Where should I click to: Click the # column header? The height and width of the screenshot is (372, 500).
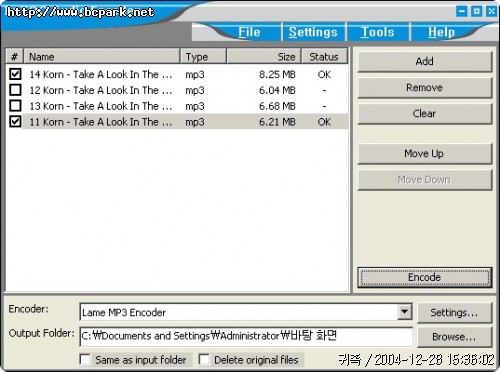click(x=15, y=56)
